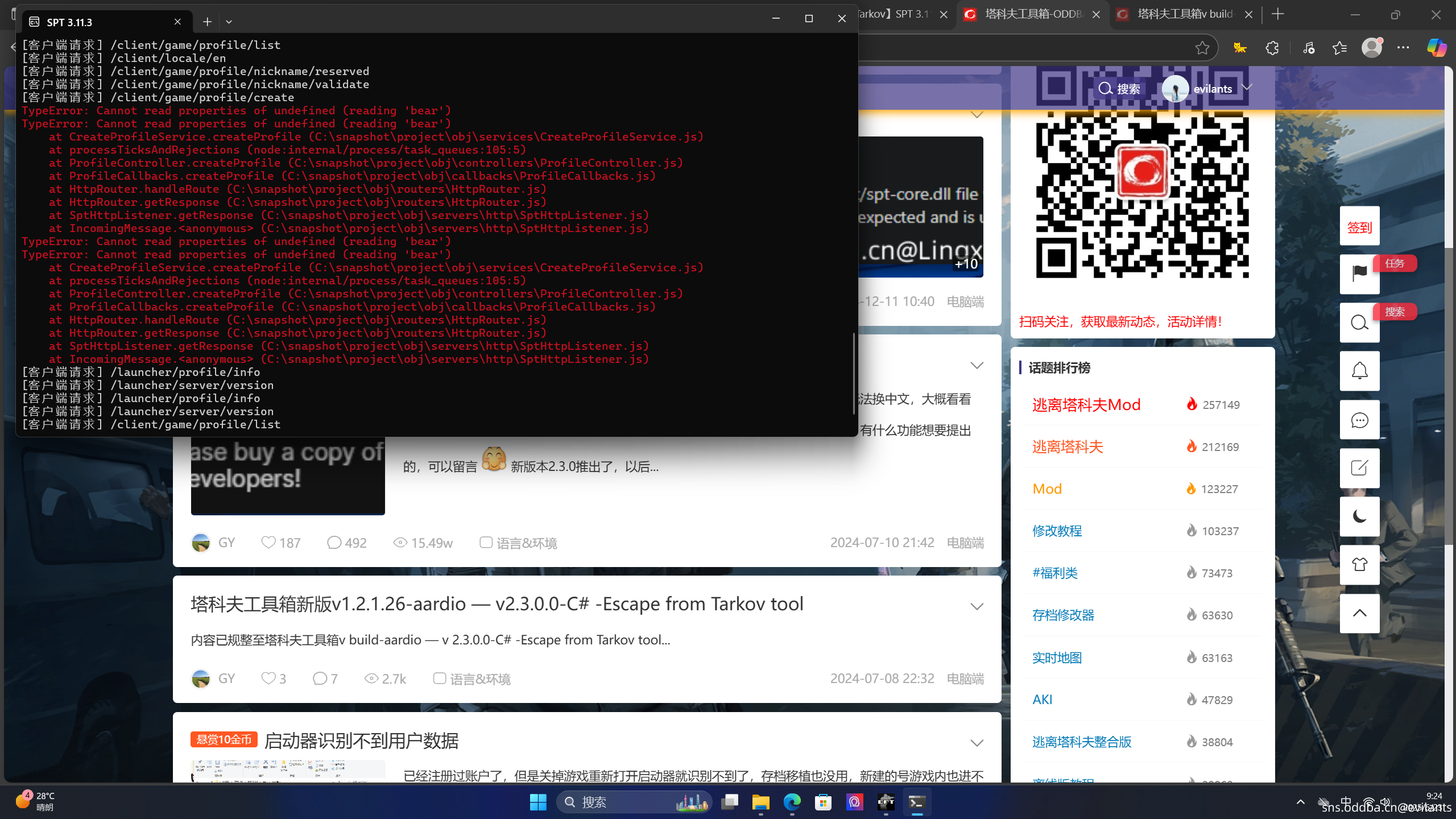
Task: Click the taskbar 搜索 search box
Action: click(634, 802)
